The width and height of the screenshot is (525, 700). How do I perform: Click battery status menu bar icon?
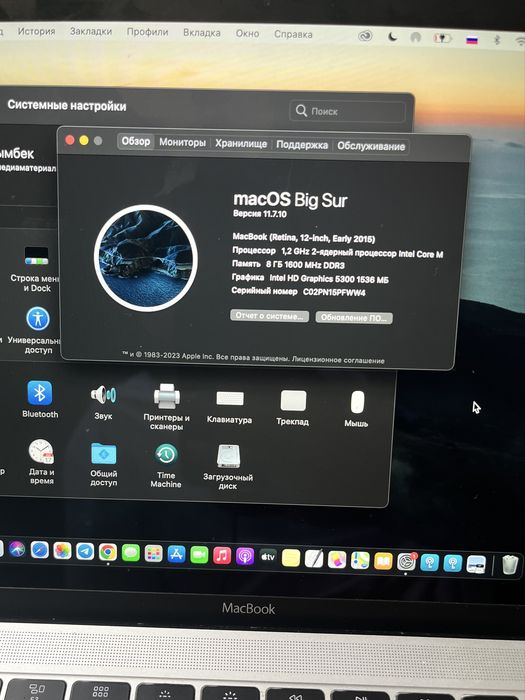click(442, 38)
